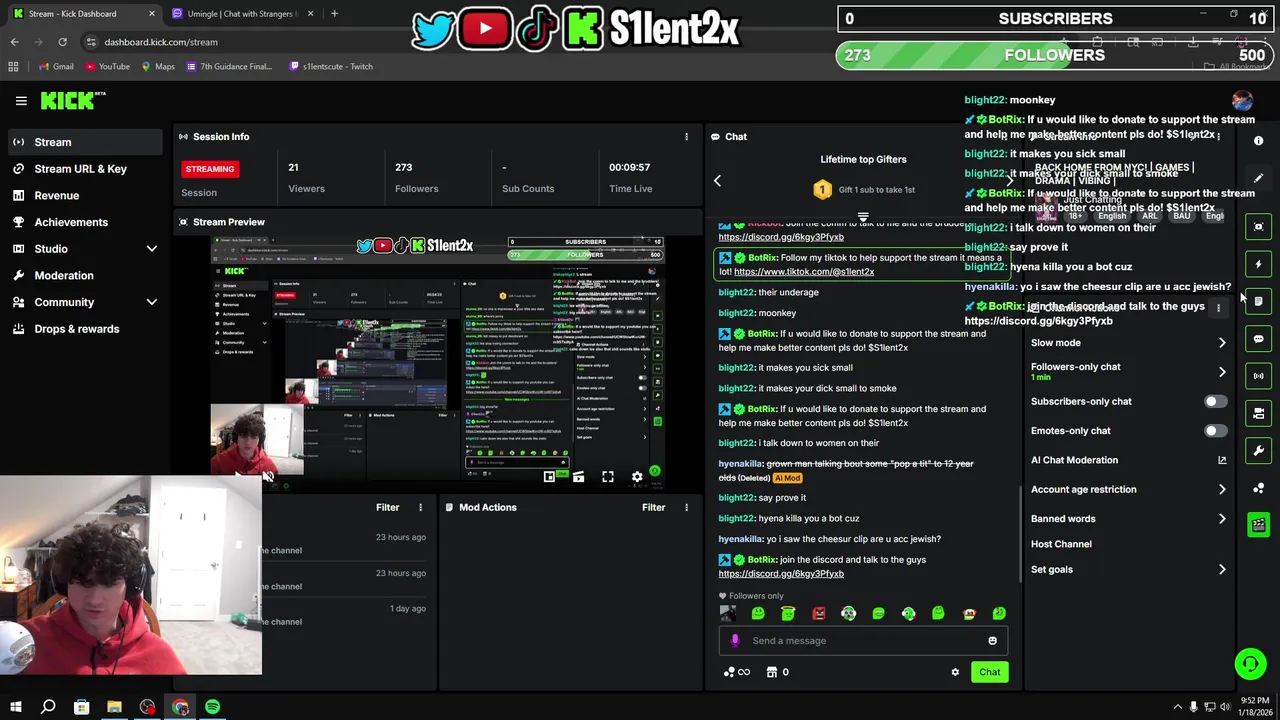Toggle camera widget in right toolbar

tap(1259, 413)
